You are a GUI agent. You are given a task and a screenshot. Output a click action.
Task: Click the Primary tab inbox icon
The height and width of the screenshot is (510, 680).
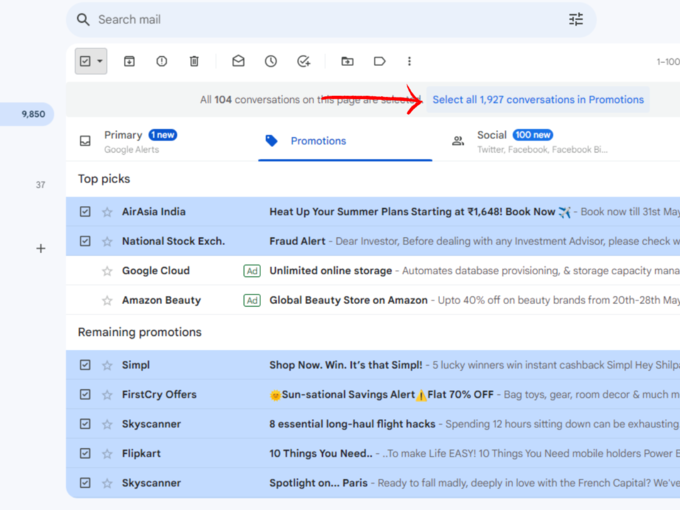(85, 141)
